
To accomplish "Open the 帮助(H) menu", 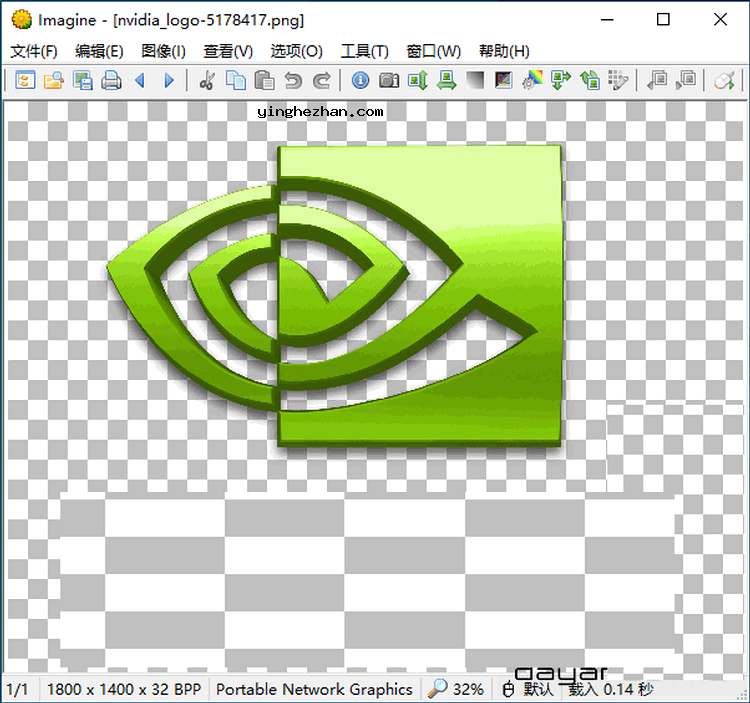I will pyautogui.click(x=504, y=51).
